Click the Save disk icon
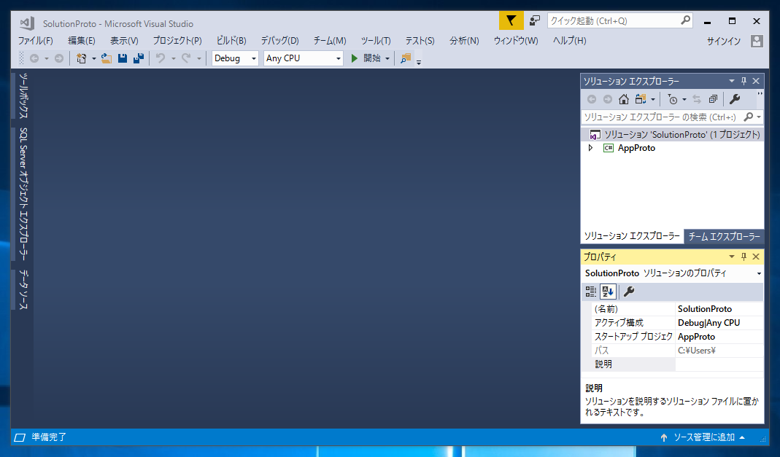This screenshot has width=780, height=457. coord(122,58)
